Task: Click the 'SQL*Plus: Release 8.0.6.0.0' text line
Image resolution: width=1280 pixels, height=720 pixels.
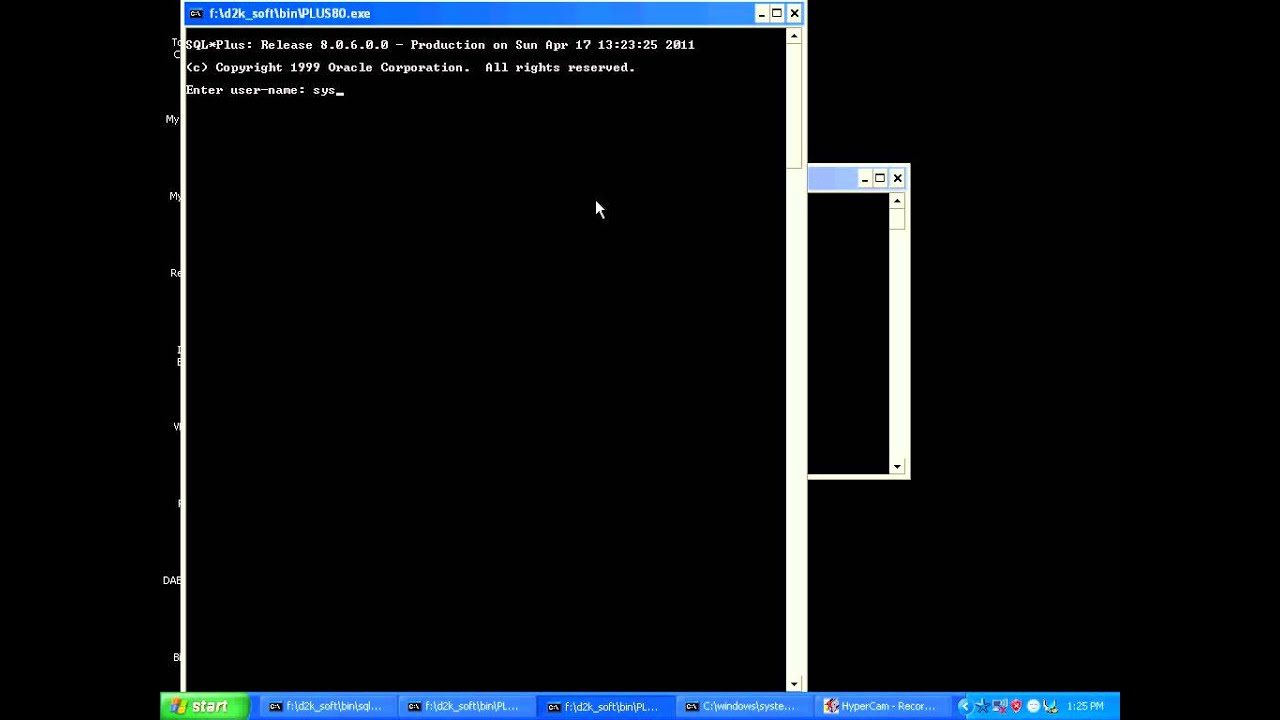Action: pyautogui.click(x=440, y=45)
